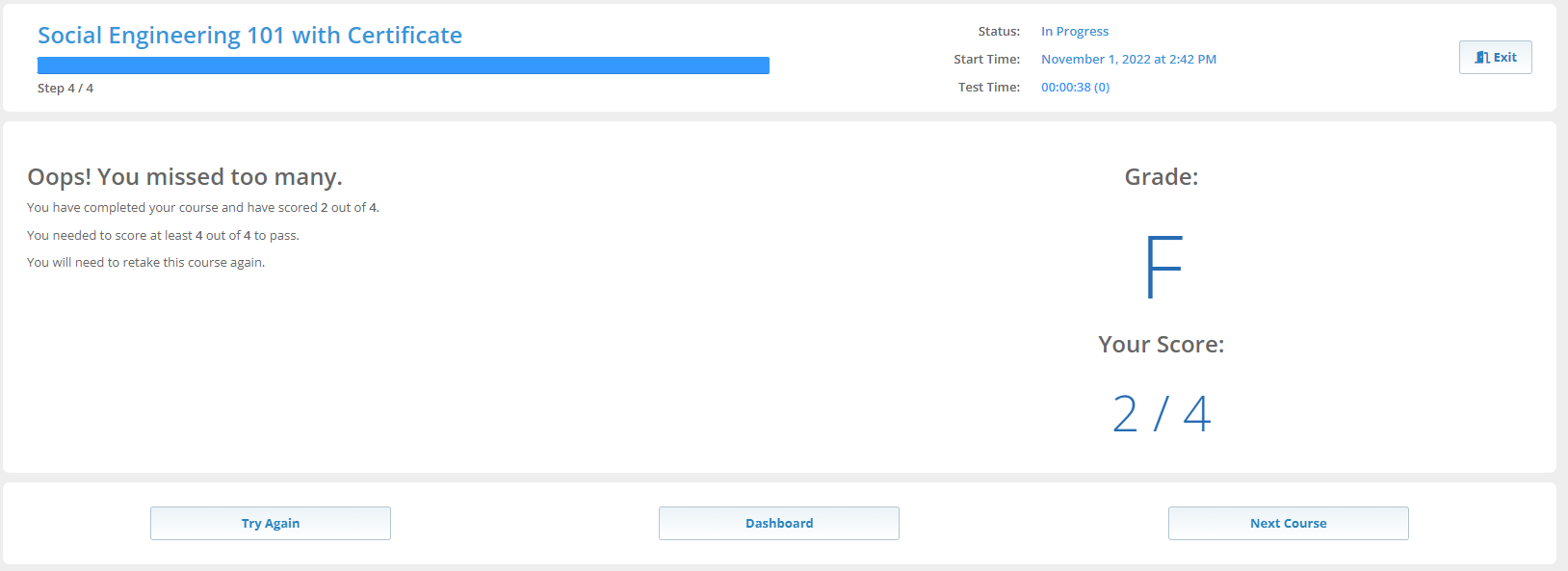Click the November 1, 2022 start time

1128,60
